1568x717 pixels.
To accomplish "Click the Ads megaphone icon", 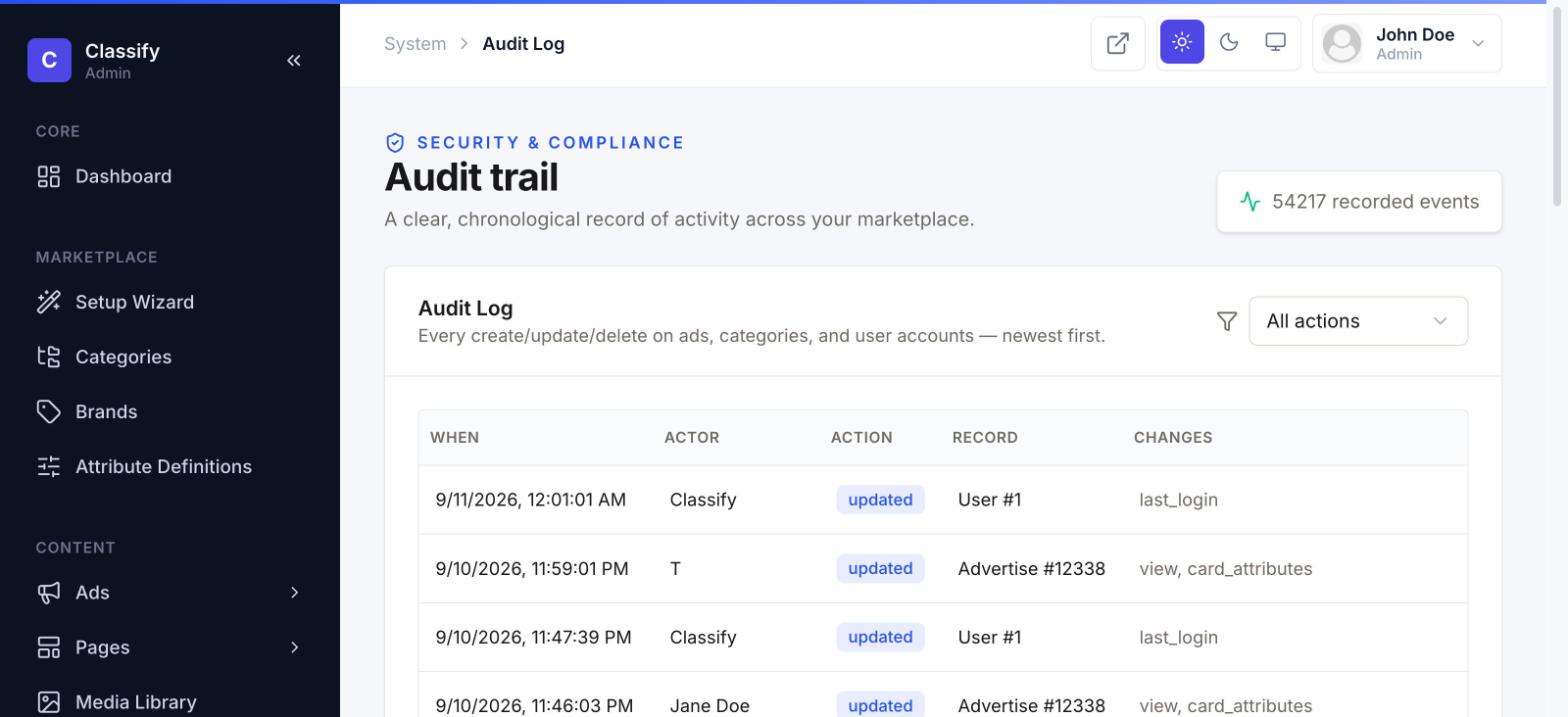I will [x=48, y=593].
